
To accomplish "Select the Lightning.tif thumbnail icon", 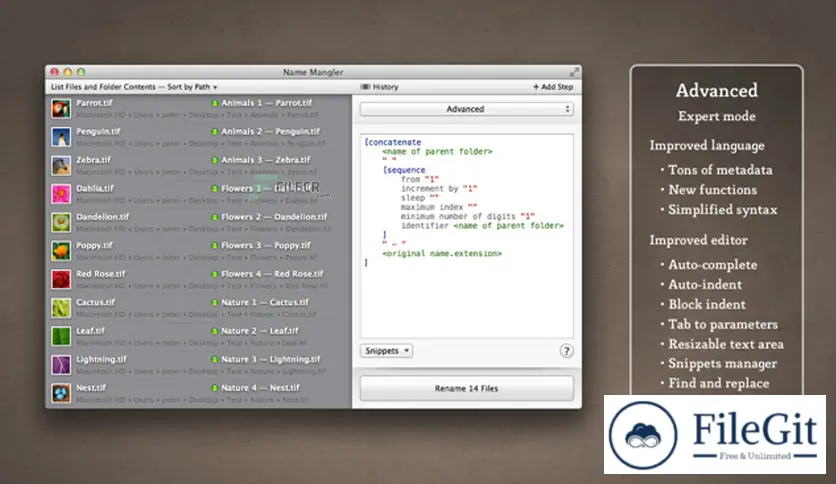I will (x=61, y=365).
